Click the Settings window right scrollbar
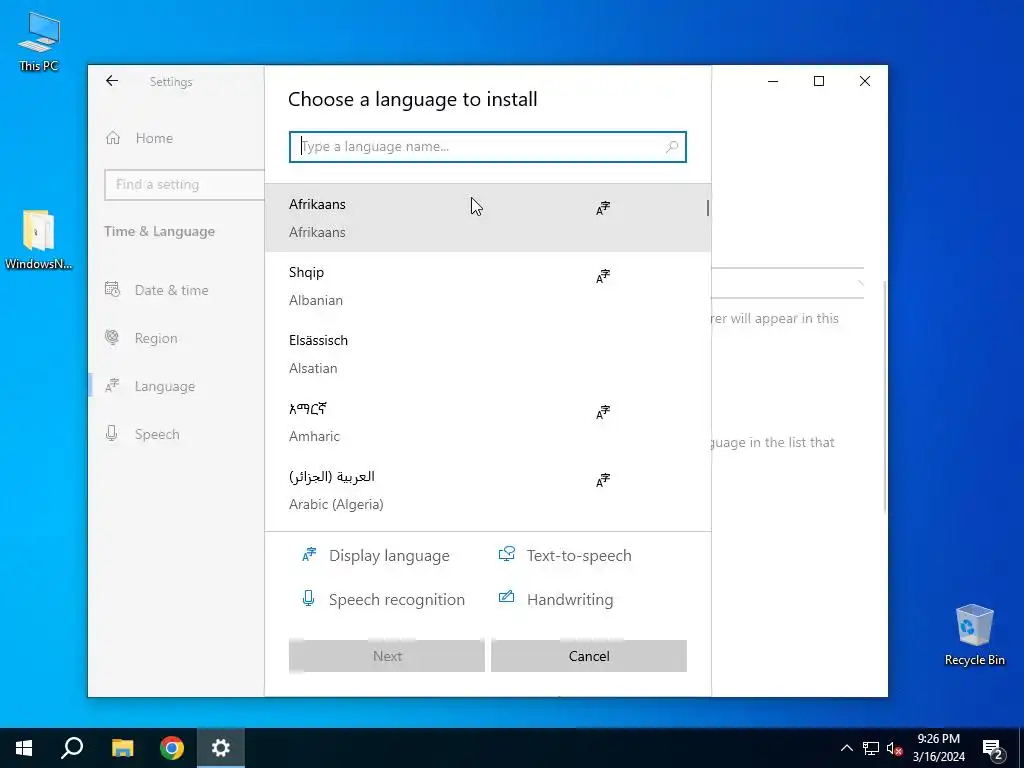Viewport: 1024px width, 768px height. coord(885,396)
